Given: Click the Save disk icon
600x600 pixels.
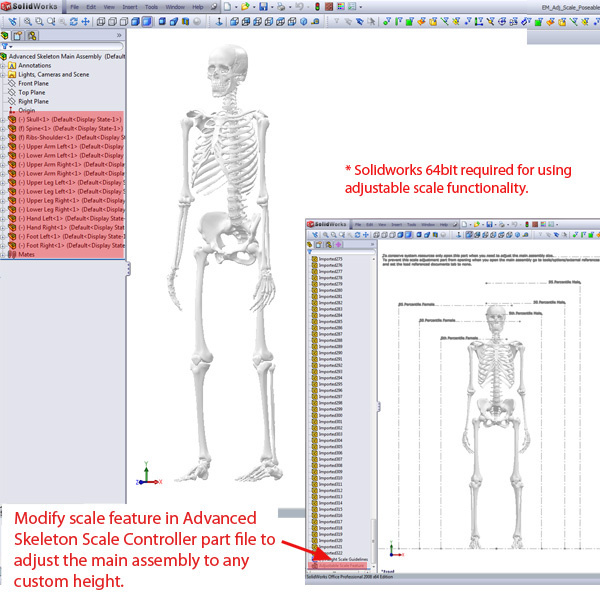Looking at the screenshot, I should [263, 7].
